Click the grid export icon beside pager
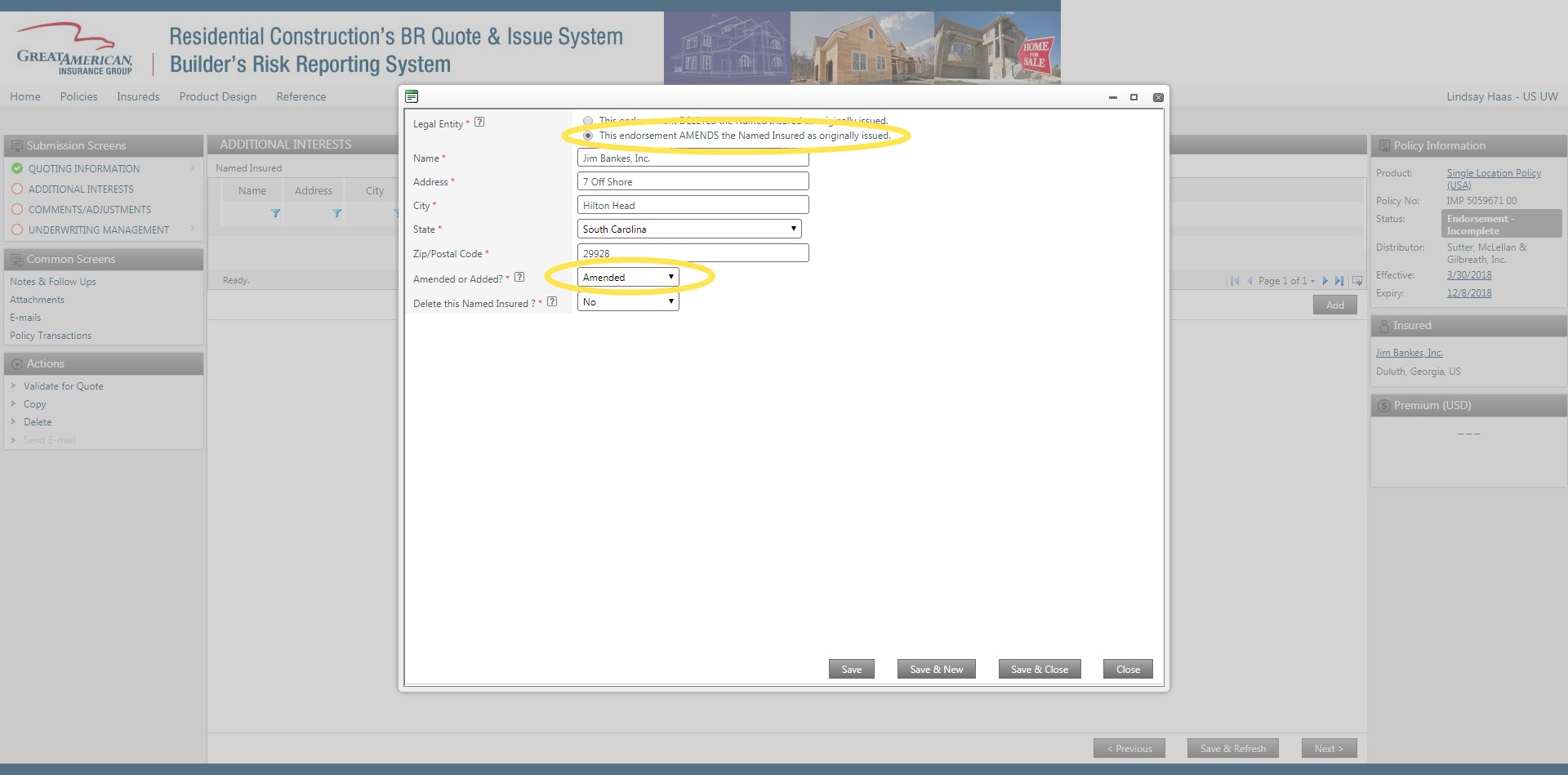 pos(1357,281)
